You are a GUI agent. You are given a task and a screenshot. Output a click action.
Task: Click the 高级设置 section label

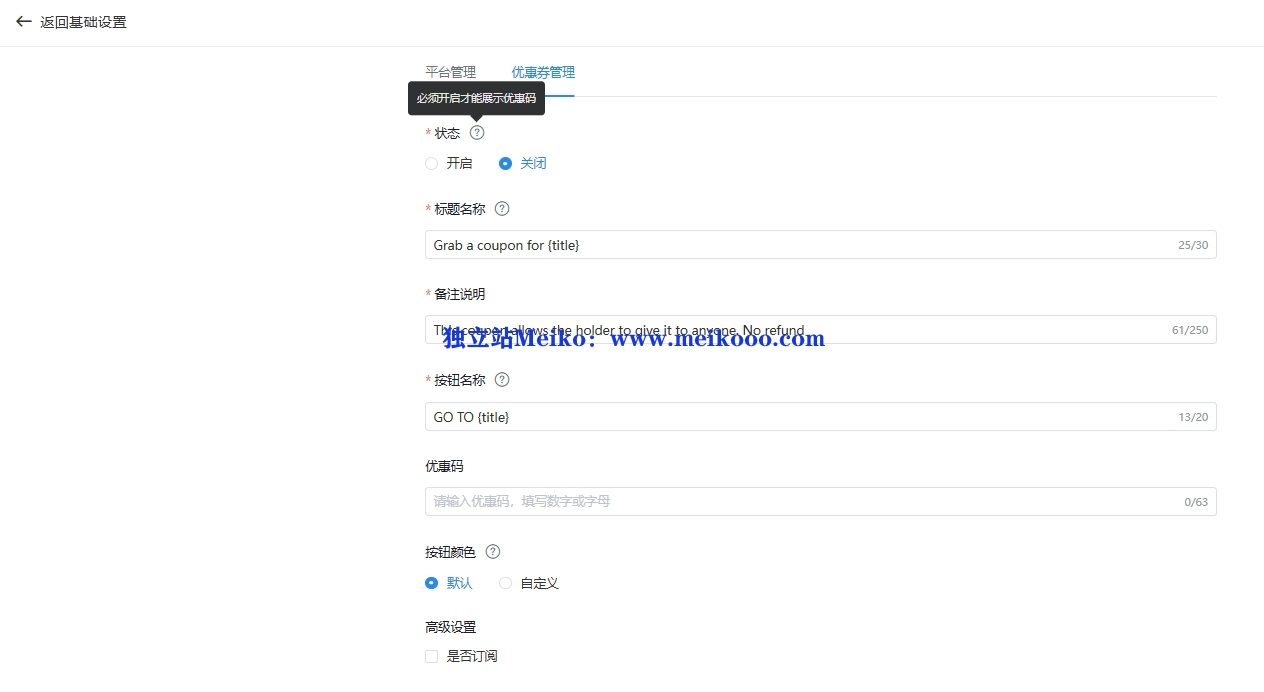coord(450,626)
